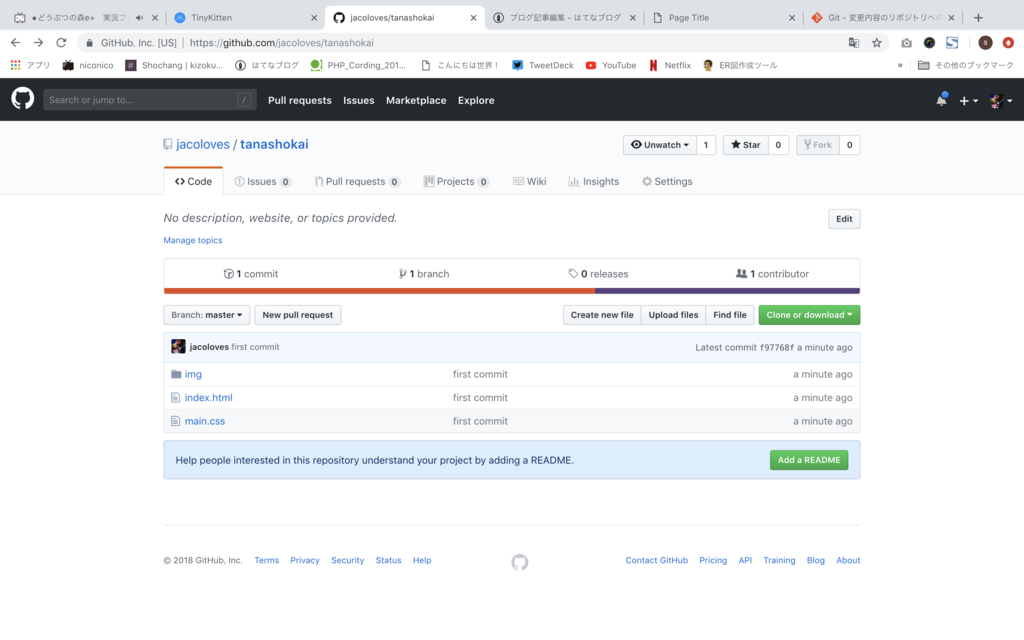Select the repository Issues tab
Image resolution: width=1024 pixels, height=640 pixels.
click(x=263, y=182)
